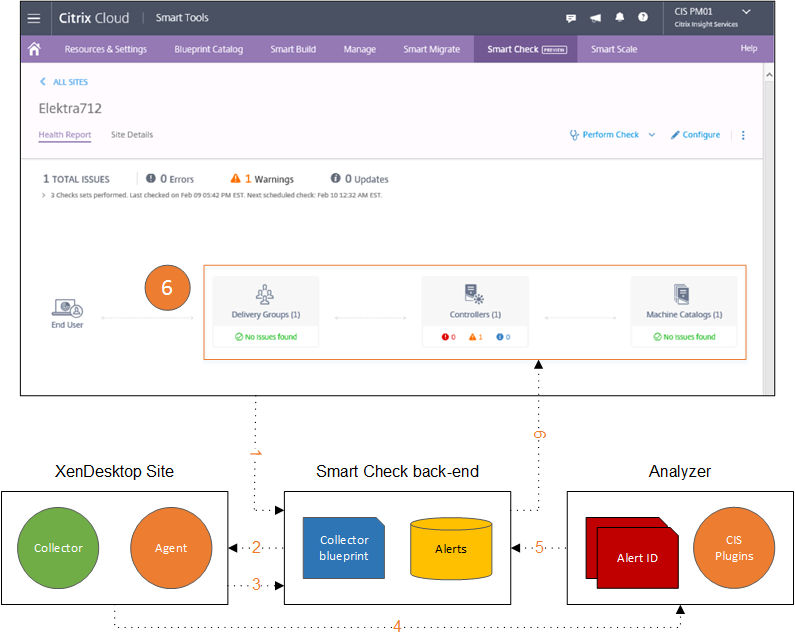
Task: Click Controllers red error count
Action: pos(449,337)
